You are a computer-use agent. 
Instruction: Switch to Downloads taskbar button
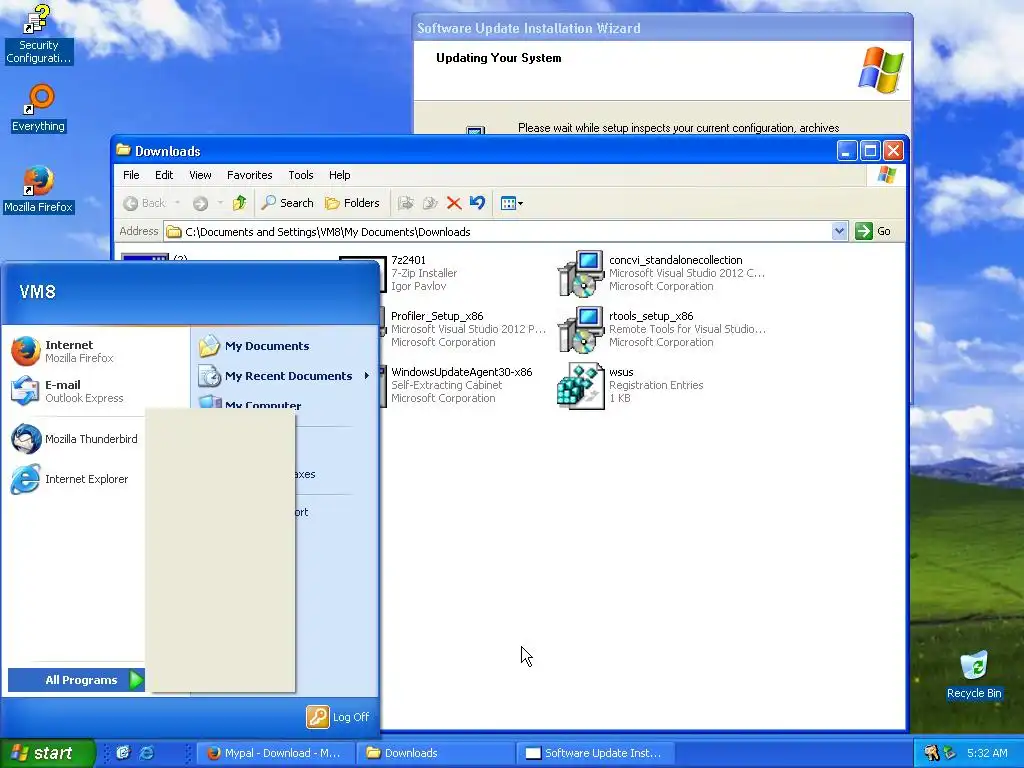[x=435, y=753]
